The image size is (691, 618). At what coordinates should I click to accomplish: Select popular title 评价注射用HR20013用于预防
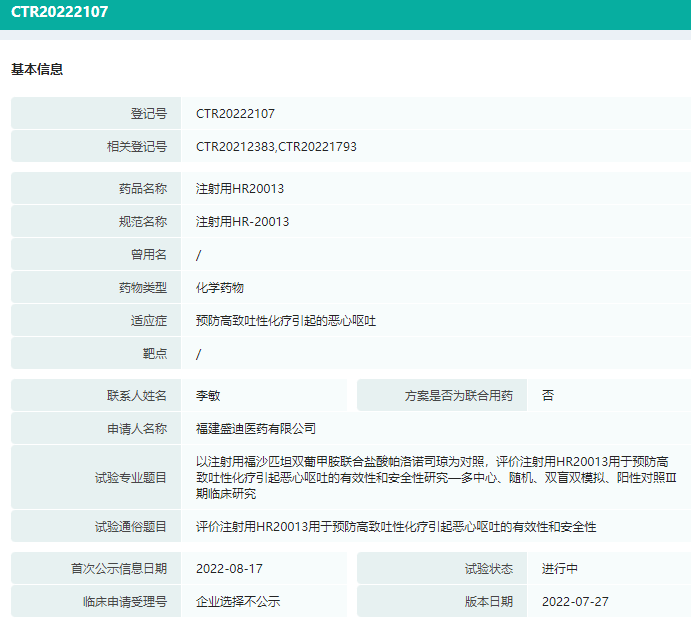(x=396, y=526)
